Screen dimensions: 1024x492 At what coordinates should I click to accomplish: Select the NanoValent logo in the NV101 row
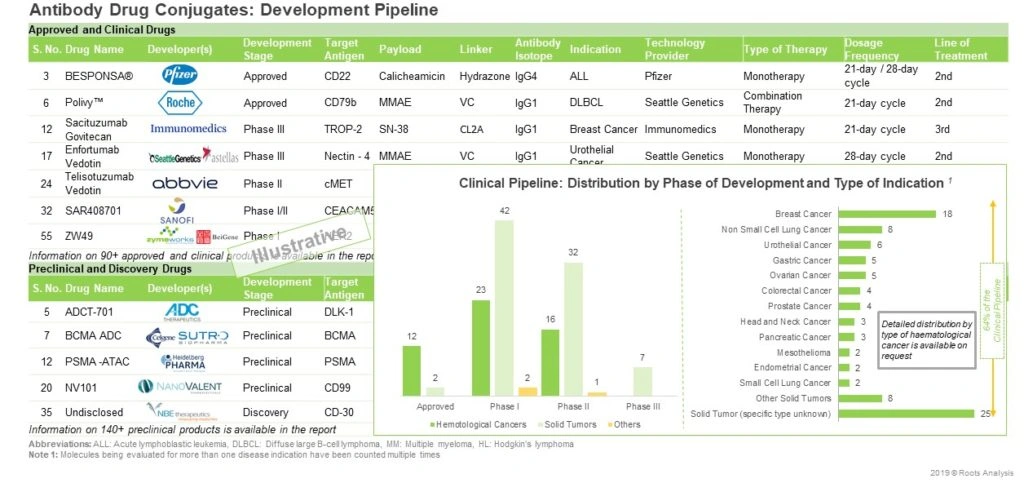coord(180,387)
